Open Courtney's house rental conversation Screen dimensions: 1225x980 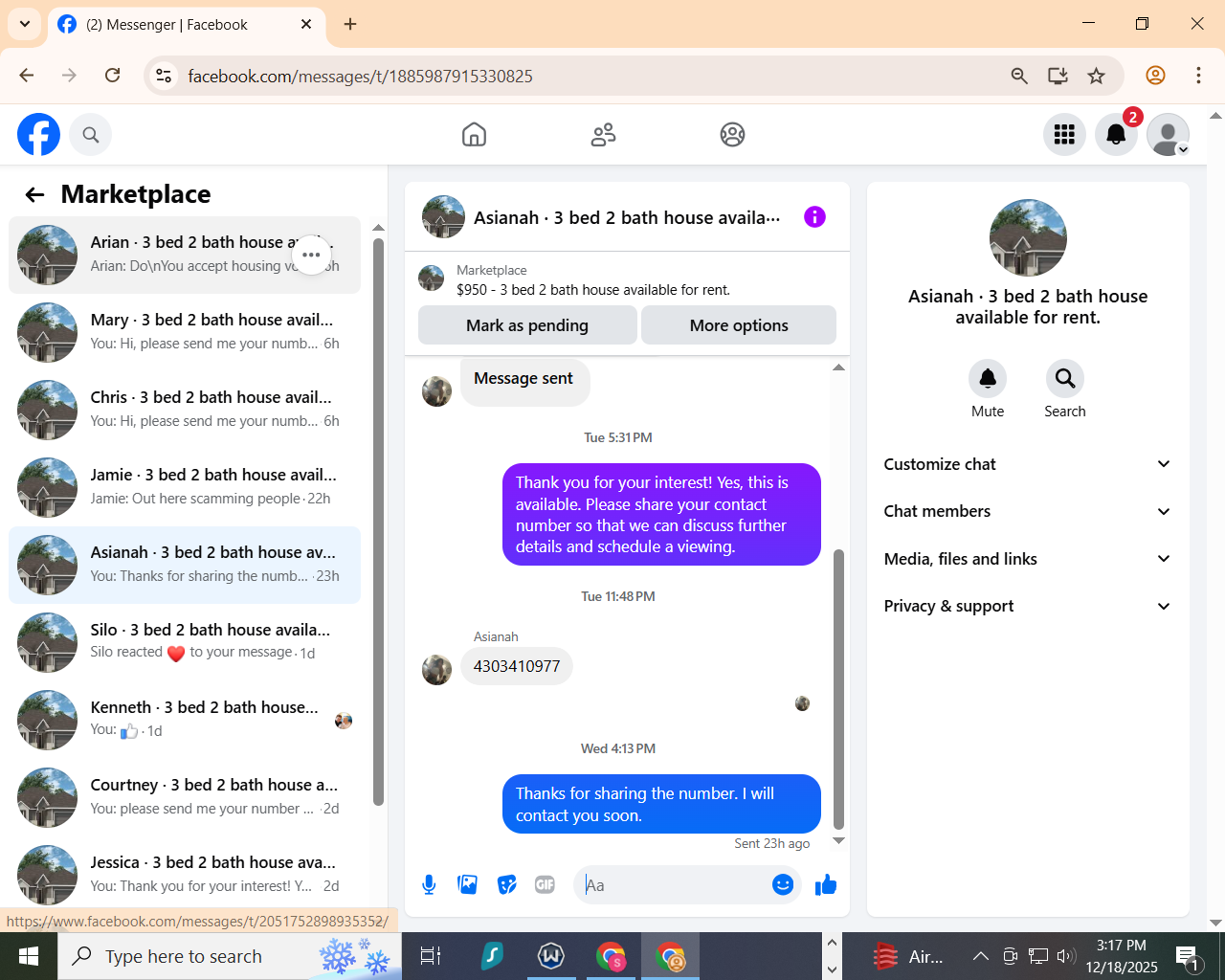[185, 797]
